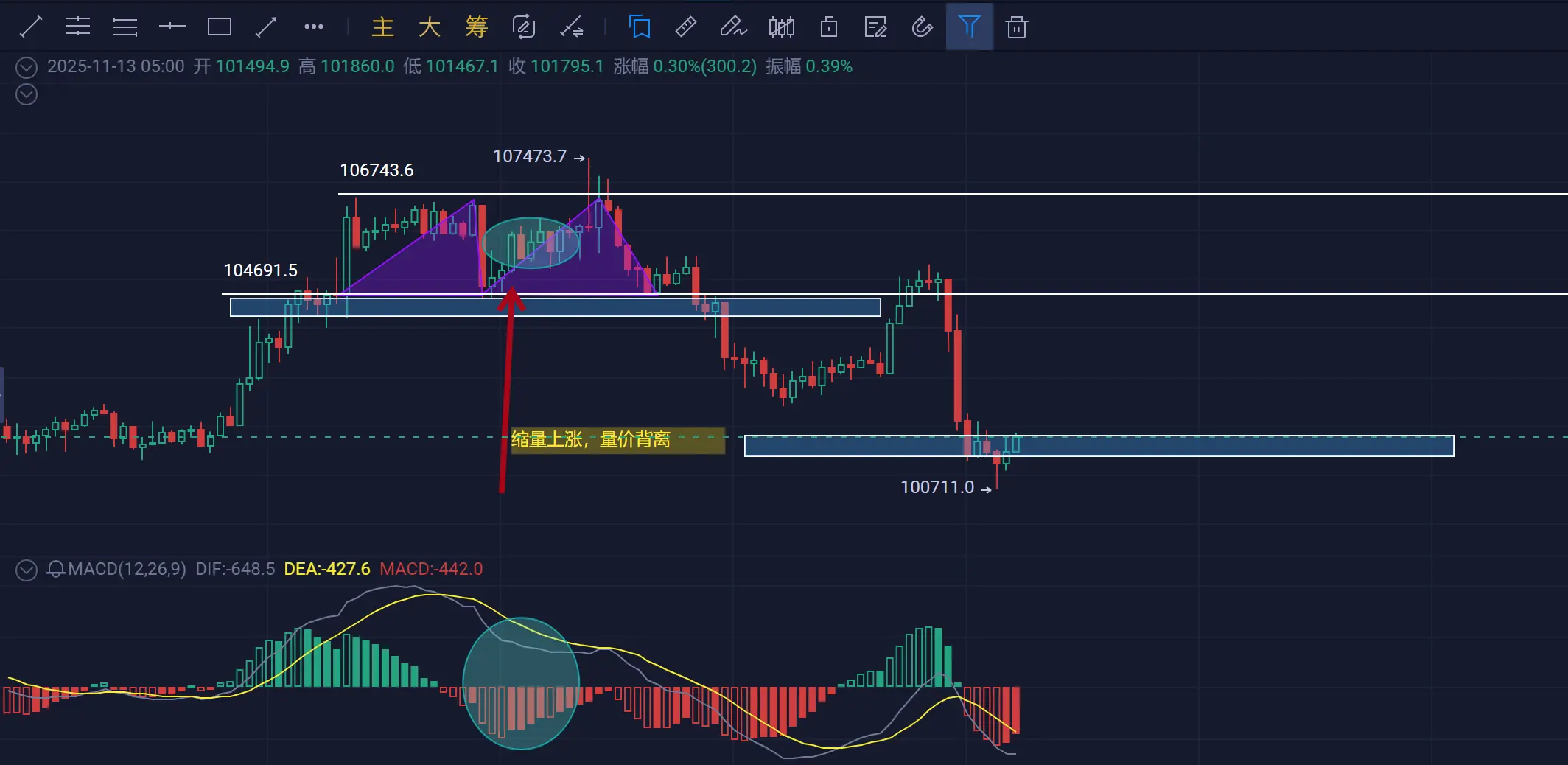Screen dimensions: 1568x765
Task: Select the yellow 缩量上涨，量价背离 text annotation
Action: pos(591,440)
